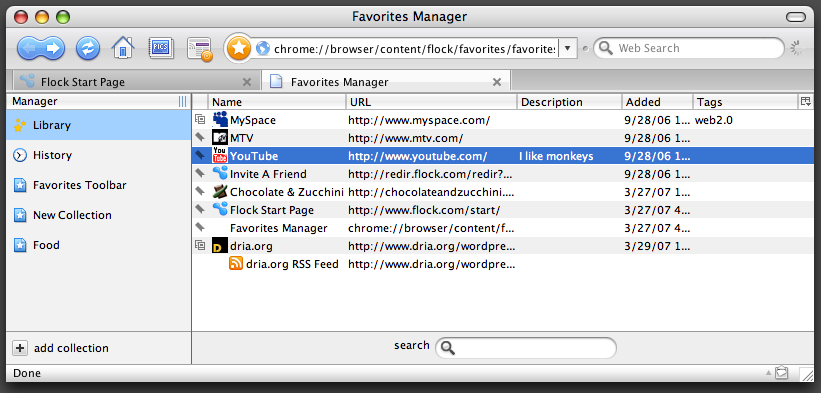
Task: Select the MTV favorite icon
Action: click(x=220, y=138)
